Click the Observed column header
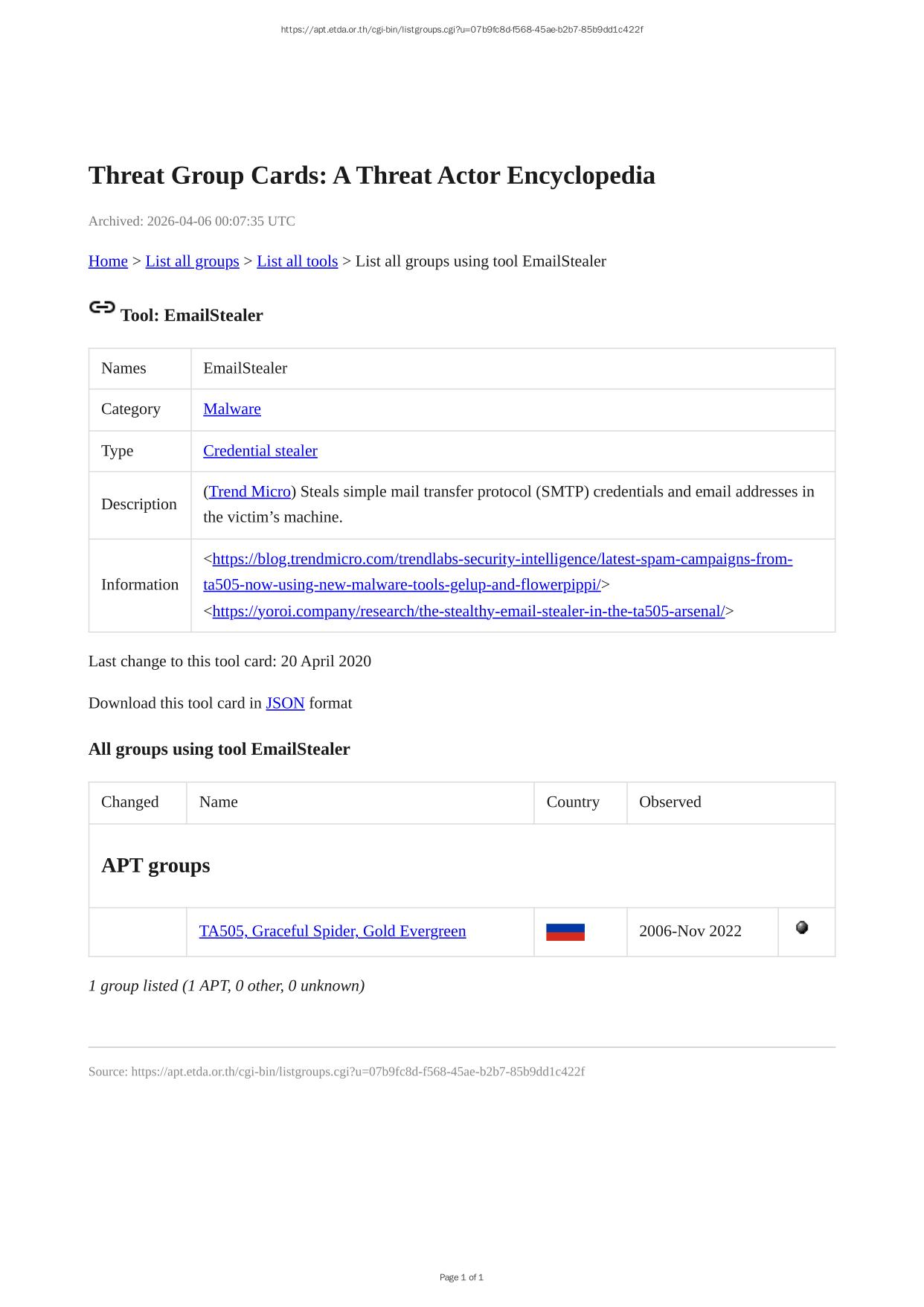Image resolution: width=924 pixels, height=1307 pixels. coord(670,802)
